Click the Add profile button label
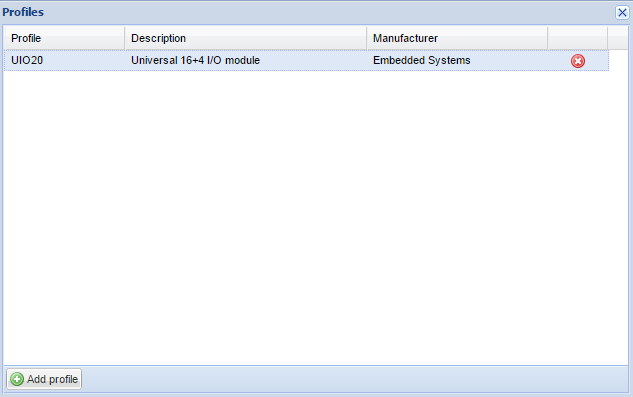Image resolution: width=633 pixels, height=397 pixels. click(52, 379)
